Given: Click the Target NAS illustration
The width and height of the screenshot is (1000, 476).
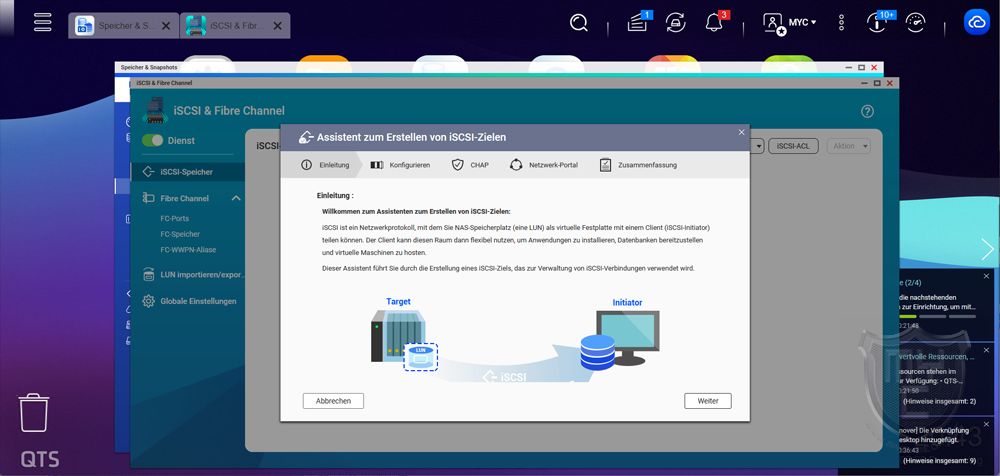Looking at the screenshot, I should [x=403, y=339].
